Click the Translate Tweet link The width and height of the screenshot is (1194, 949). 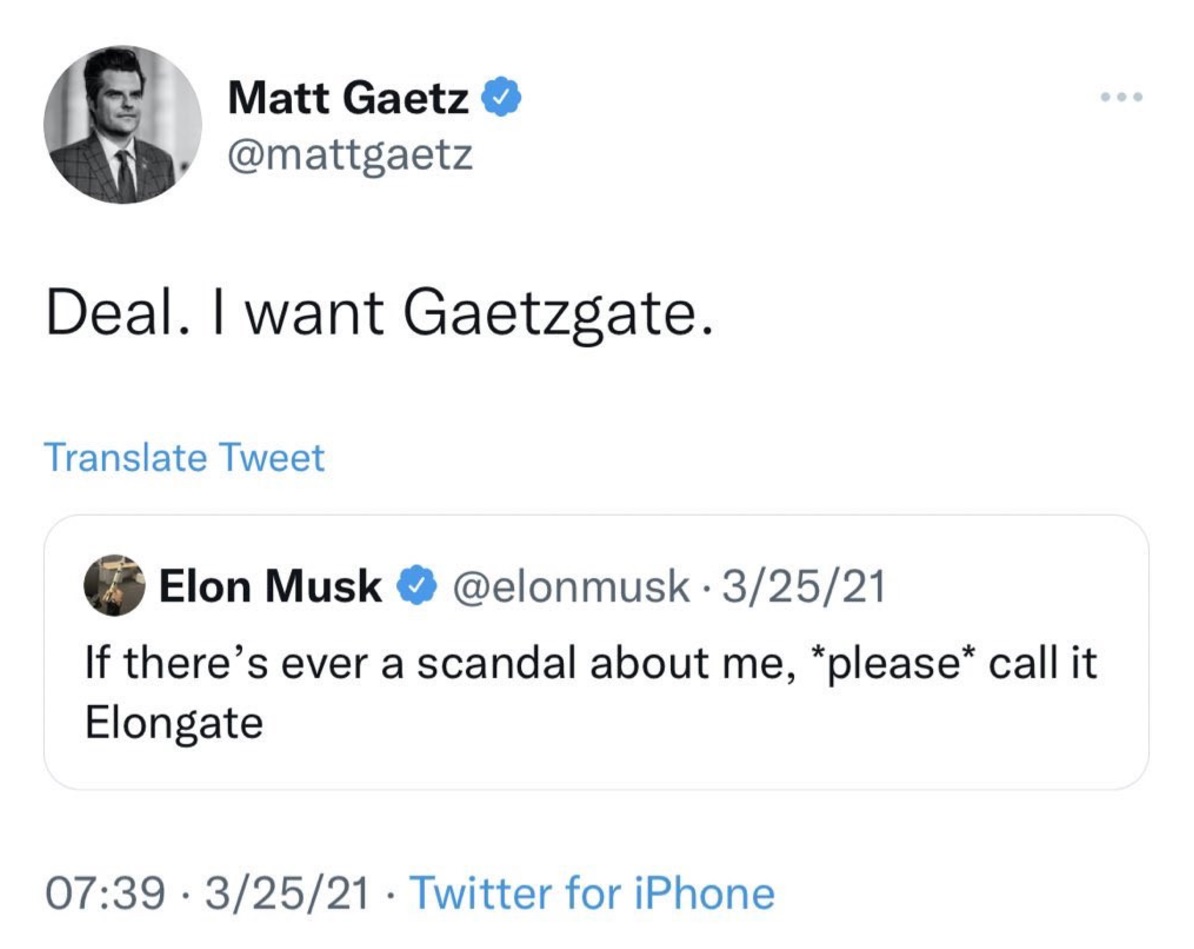tap(185, 457)
